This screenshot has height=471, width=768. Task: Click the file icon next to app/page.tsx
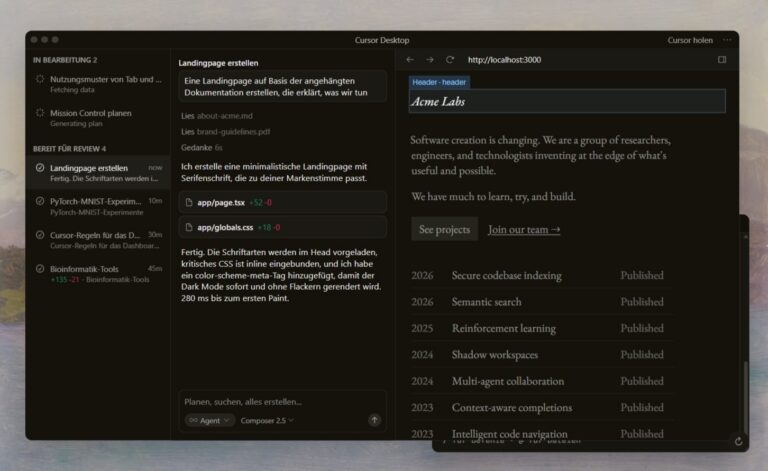click(x=189, y=202)
